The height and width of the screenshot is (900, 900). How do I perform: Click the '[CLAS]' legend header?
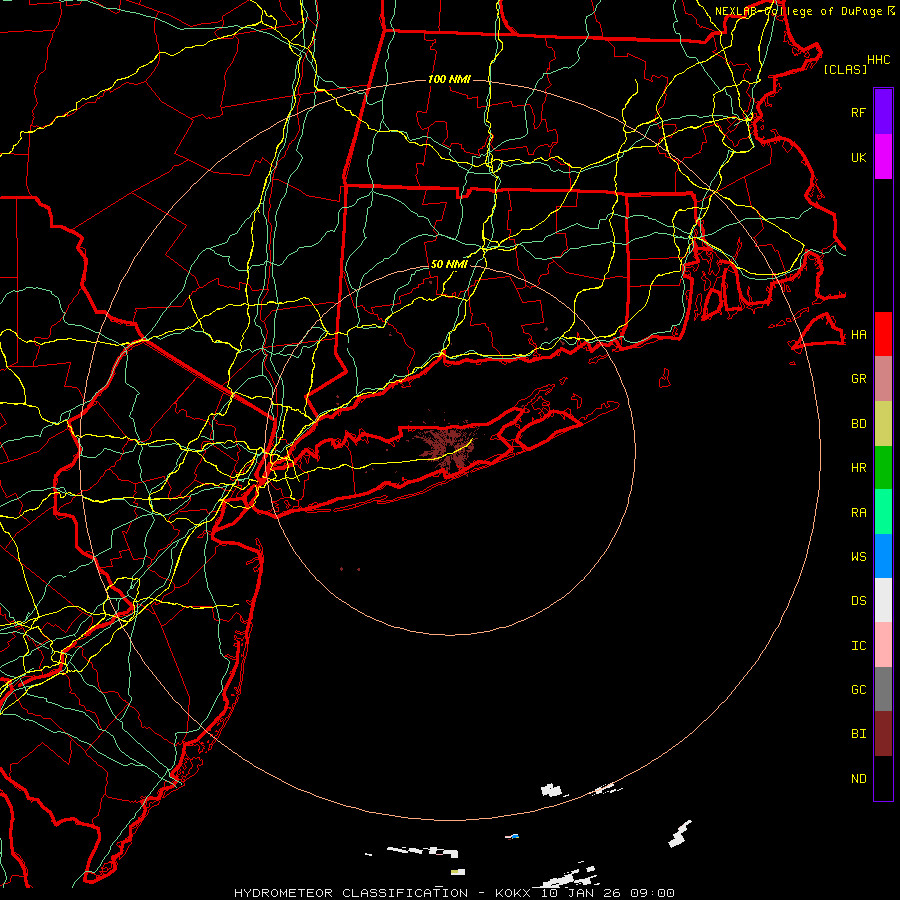845,69
